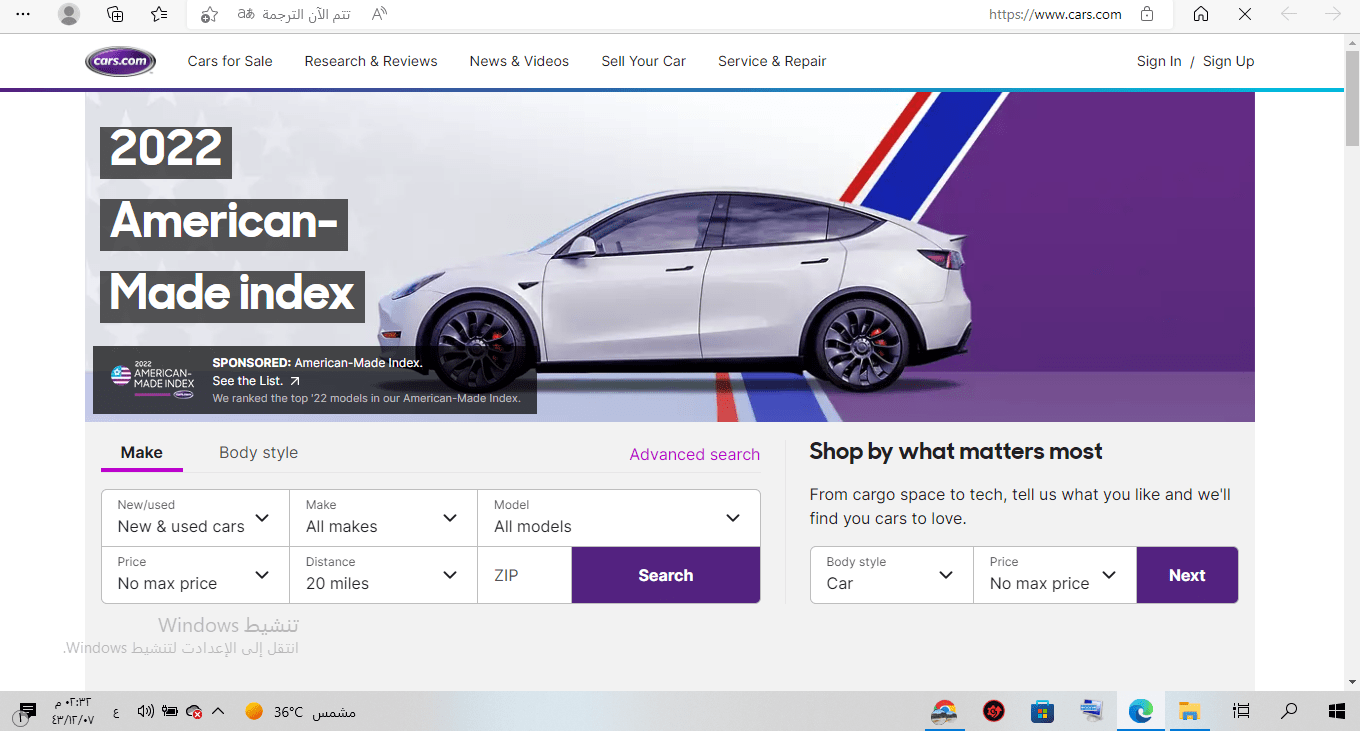The image size is (1360, 731).
Task: Open the Distance dropdown set to 20 miles
Action: click(383, 575)
